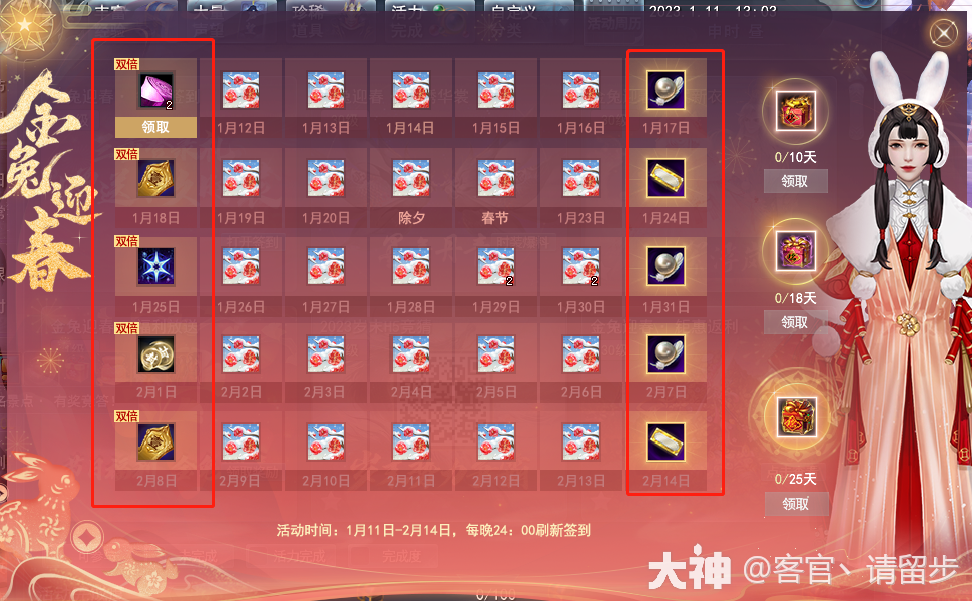Viewport: 972px width, 601px height.
Task: Open the 0/10天 gift box icon
Action: tap(796, 111)
